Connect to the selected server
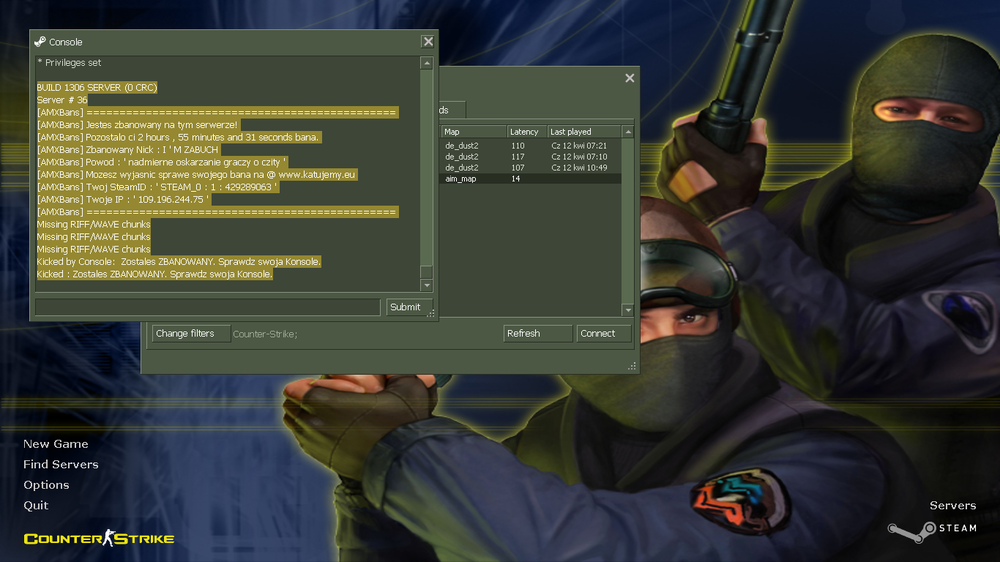The width and height of the screenshot is (1000, 562). pyautogui.click(x=603, y=334)
